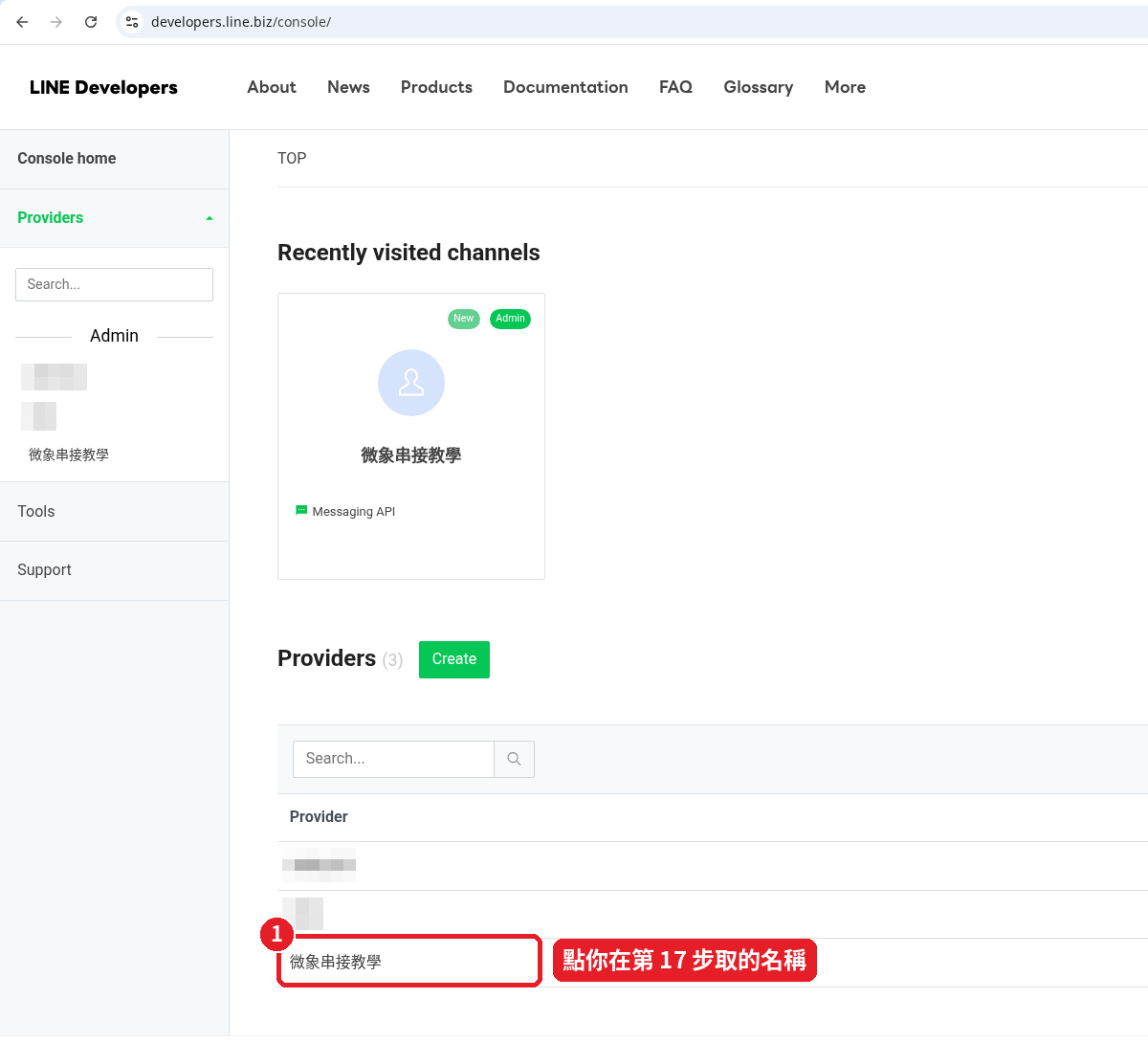Collapse the Providers section arrow

[x=210, y=218]
